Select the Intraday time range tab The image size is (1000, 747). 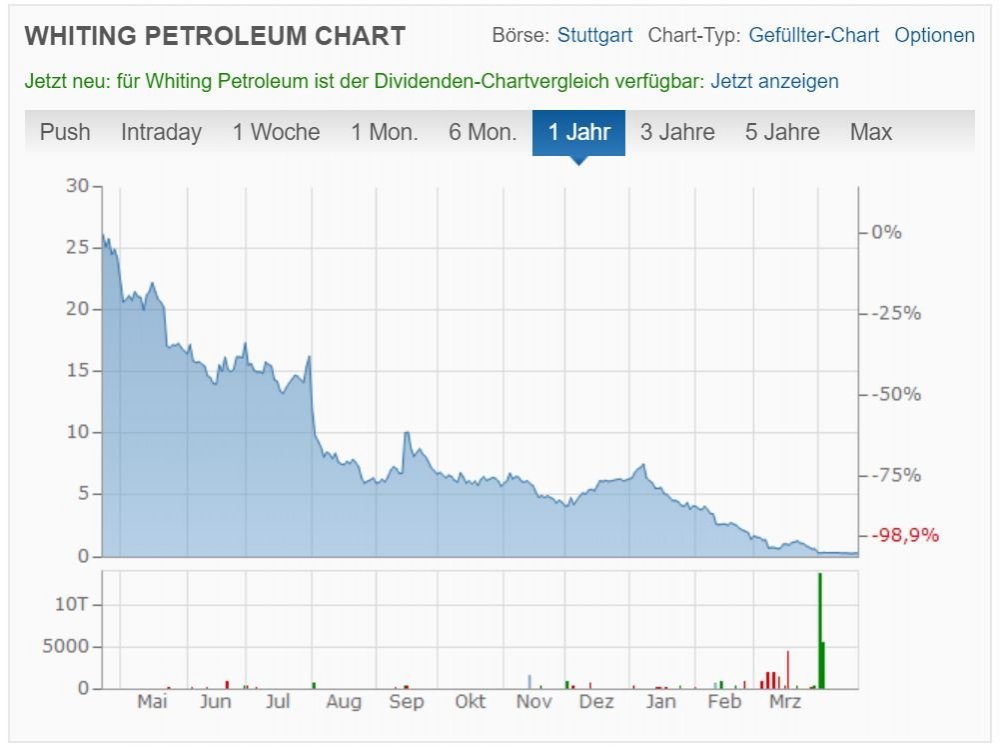161,132
